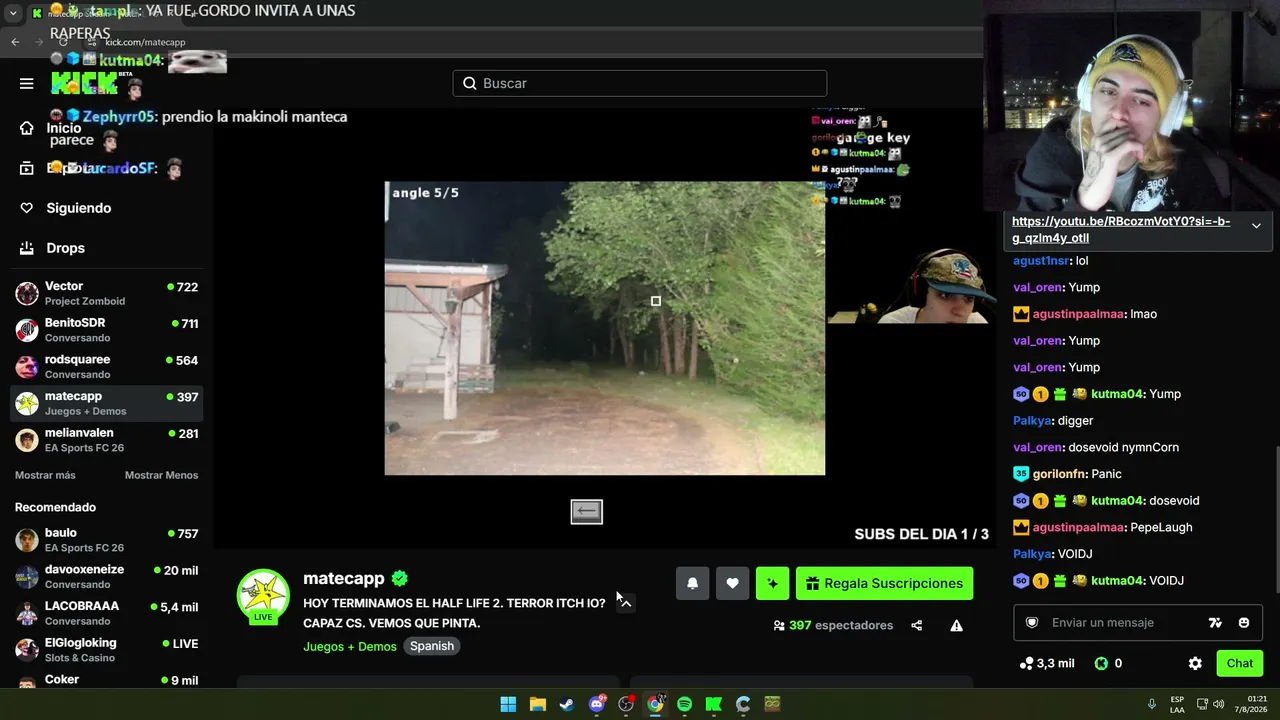Focus the Buscar search field
Screen dimensions: 1280x720
640,83
